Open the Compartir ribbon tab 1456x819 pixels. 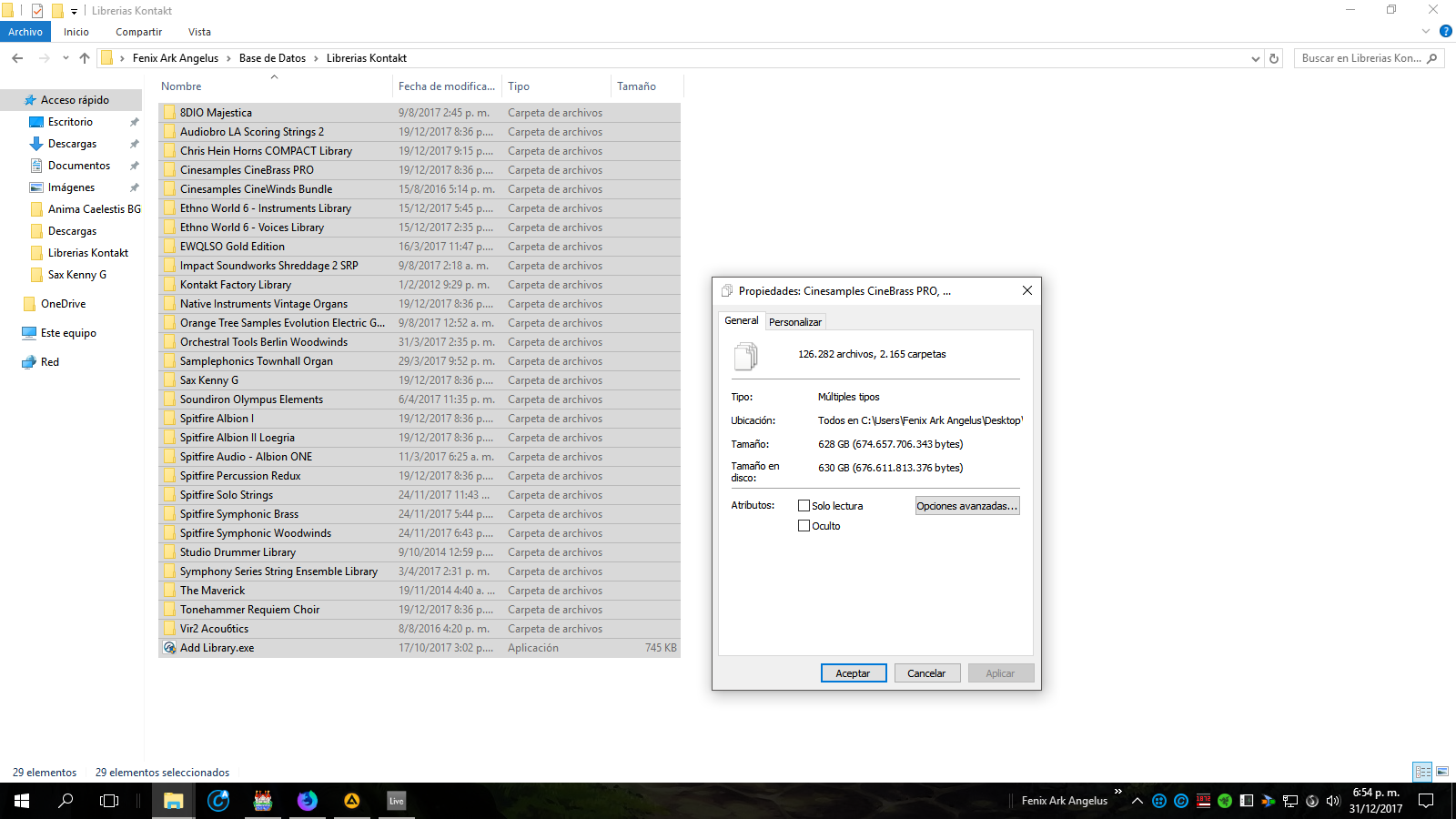coord(138,32)
